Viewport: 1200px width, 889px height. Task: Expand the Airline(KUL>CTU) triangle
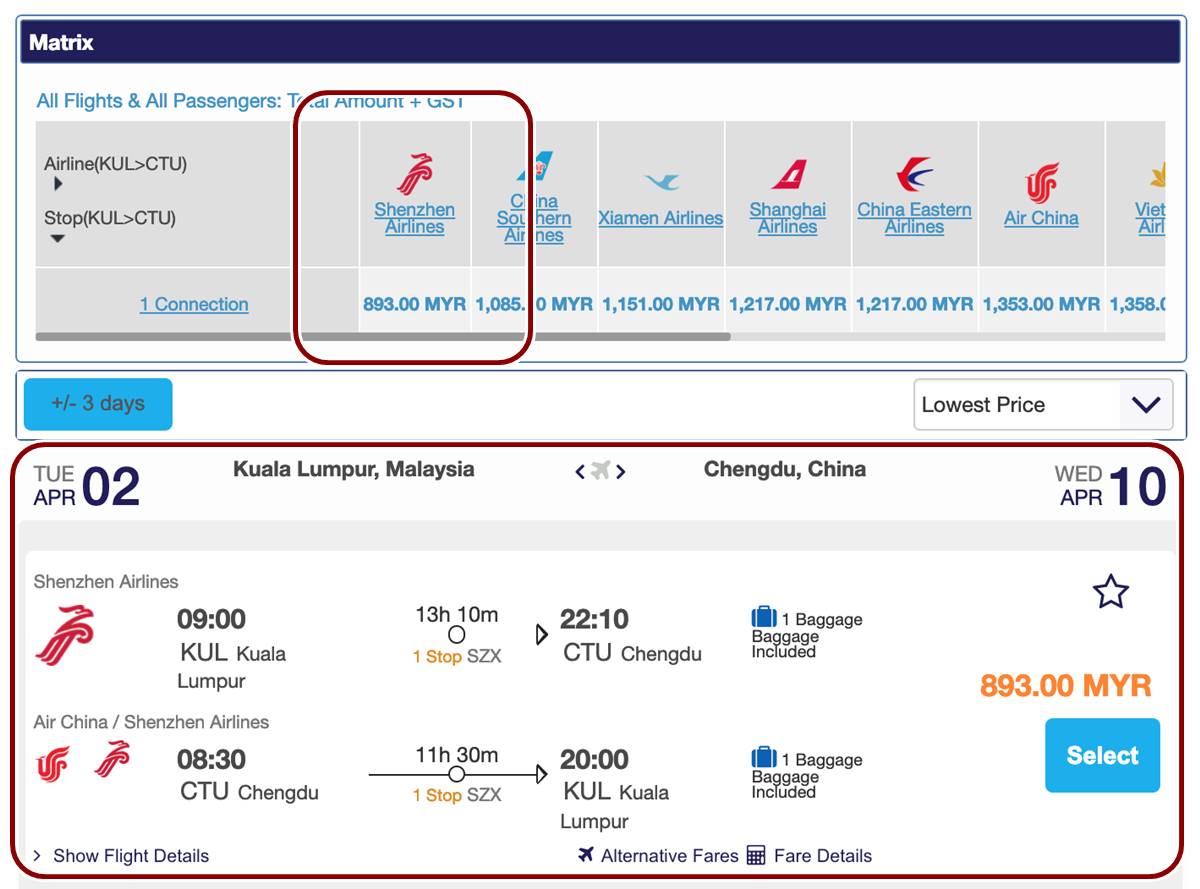click(x=58, y=184)
